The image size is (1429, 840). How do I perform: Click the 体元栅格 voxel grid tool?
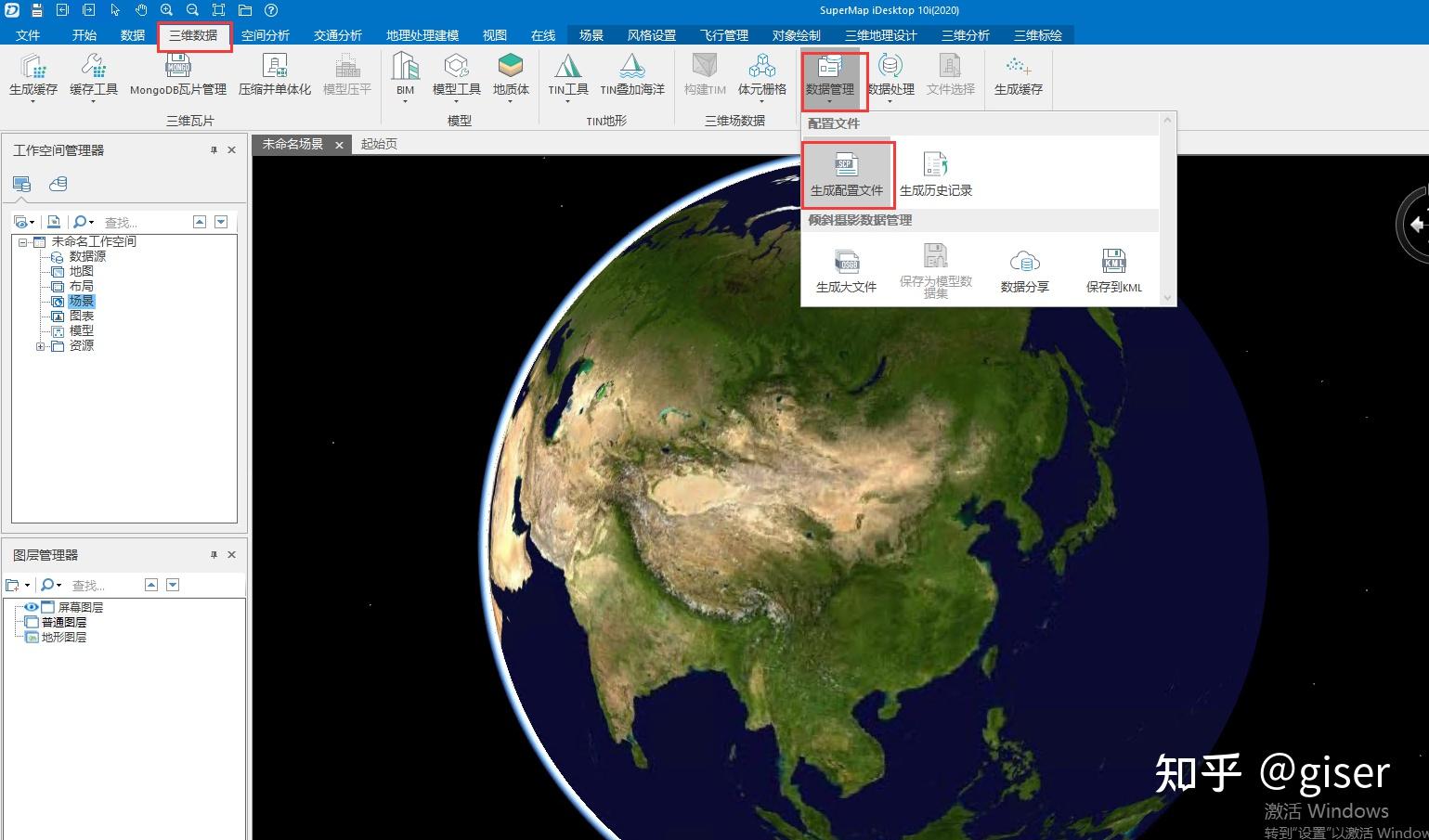pos(762,76)
